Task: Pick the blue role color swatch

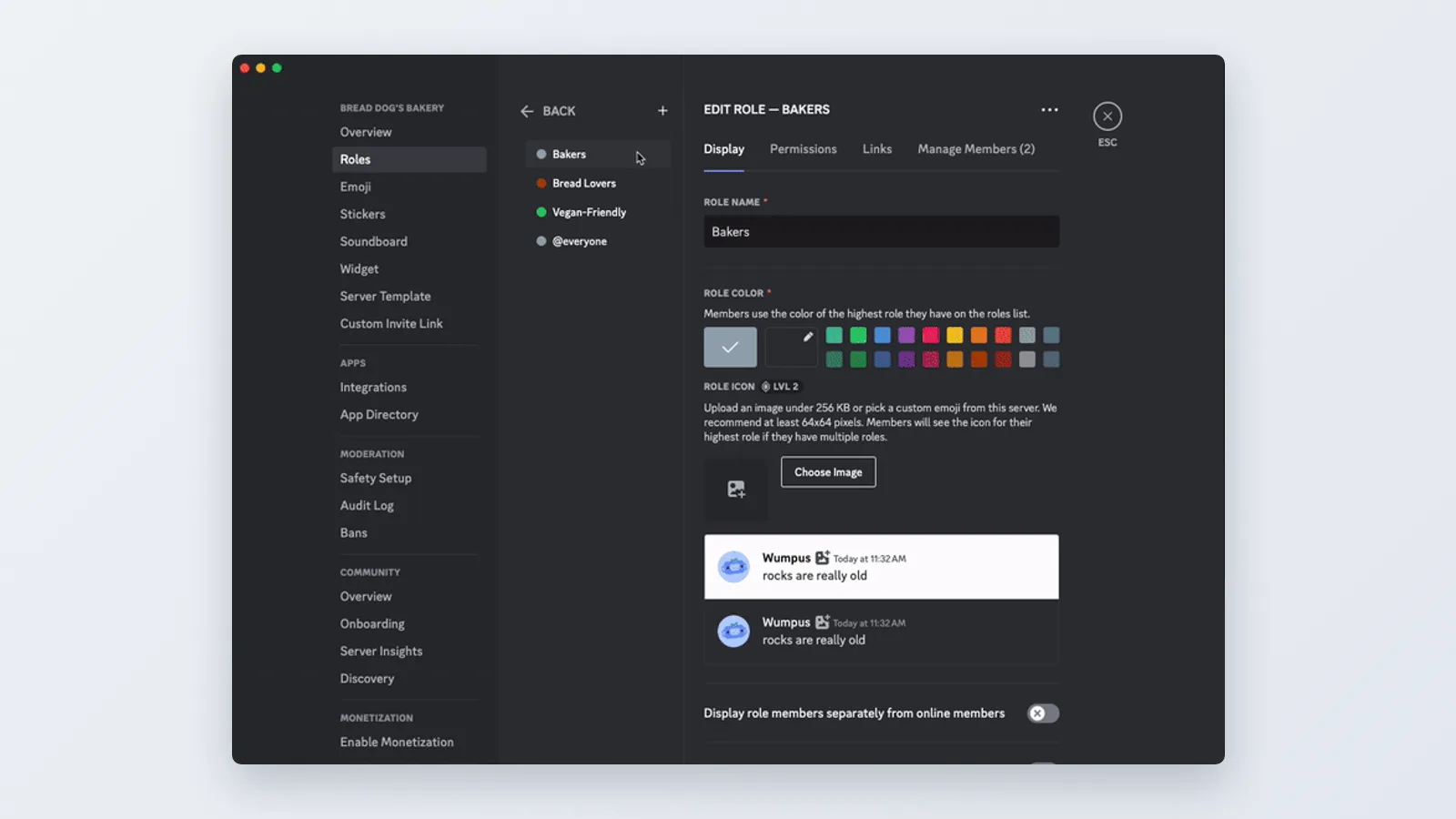Action: pos(882,336)
